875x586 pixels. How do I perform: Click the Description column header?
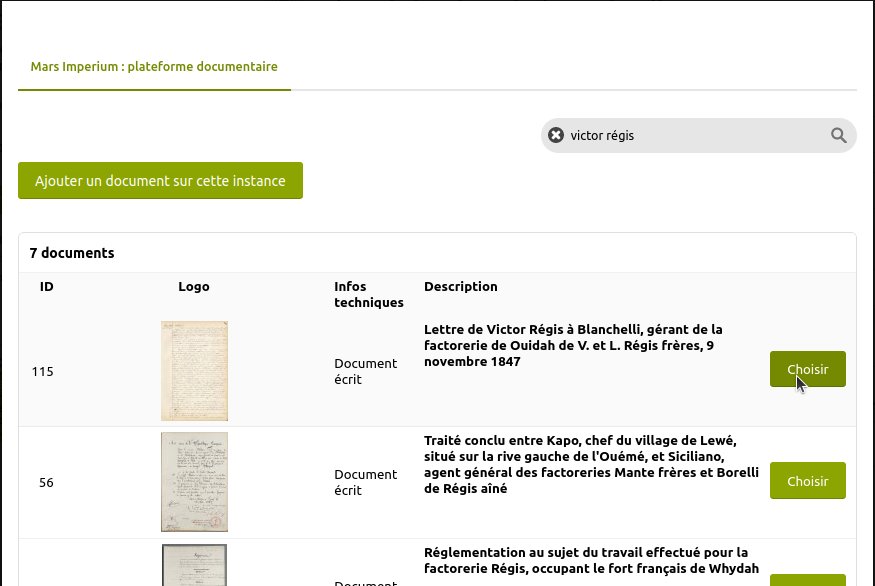460,287
